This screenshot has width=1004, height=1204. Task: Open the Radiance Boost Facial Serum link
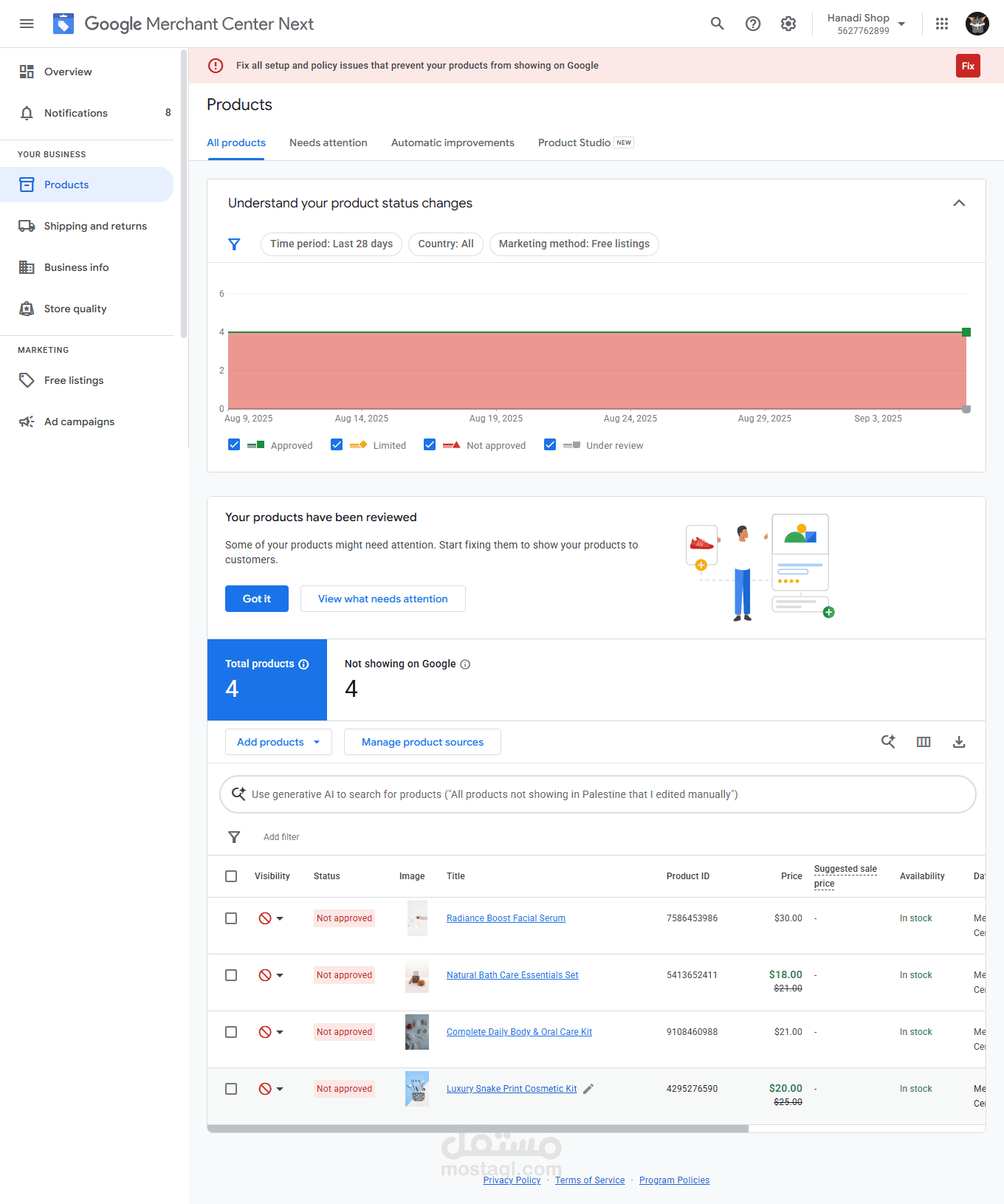[506, 918]
